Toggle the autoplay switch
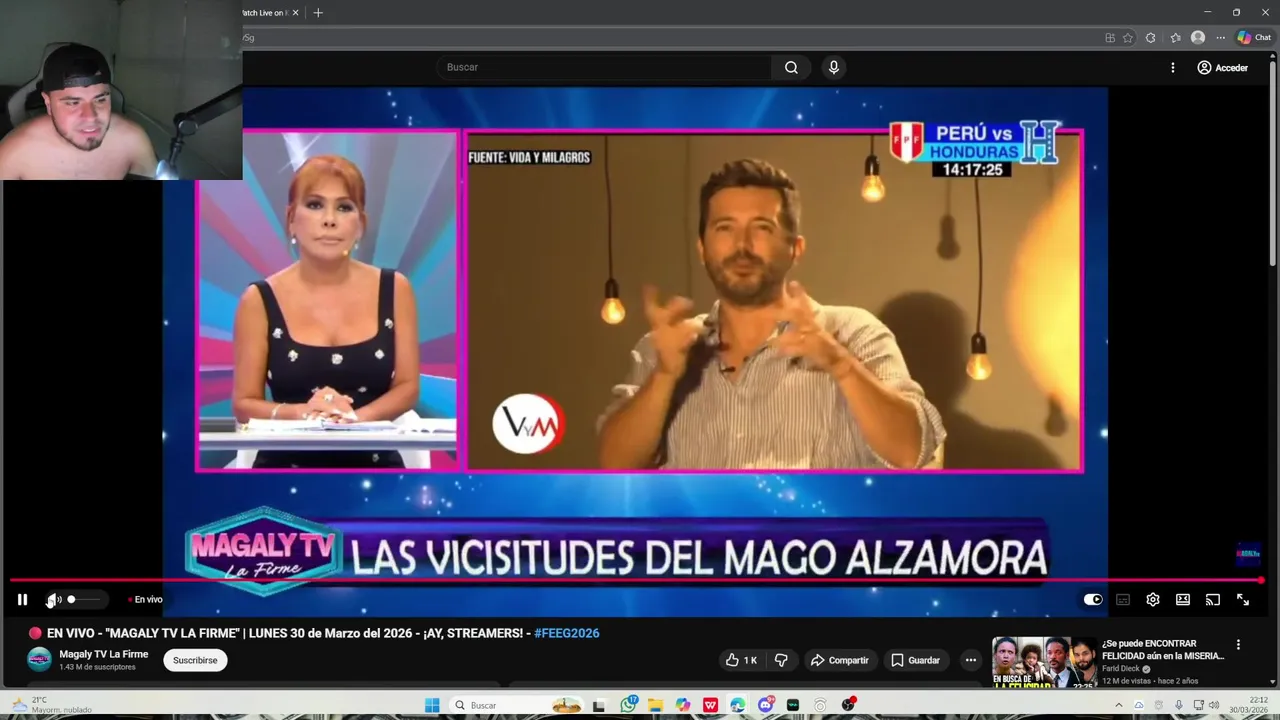 pos(1093,600)
